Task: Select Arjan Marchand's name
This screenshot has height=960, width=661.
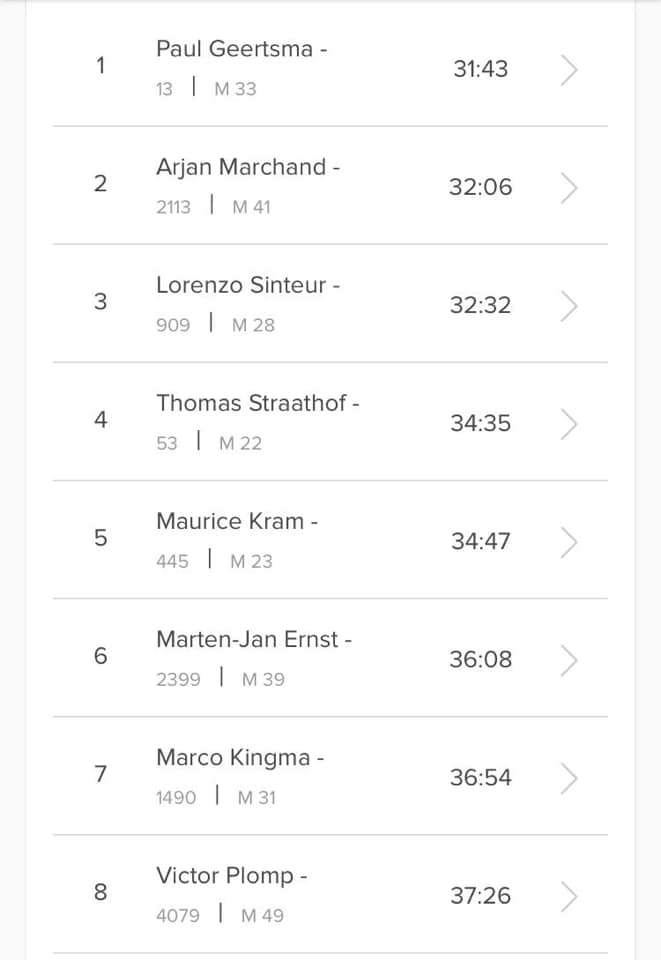Action: tap(241, 168)
